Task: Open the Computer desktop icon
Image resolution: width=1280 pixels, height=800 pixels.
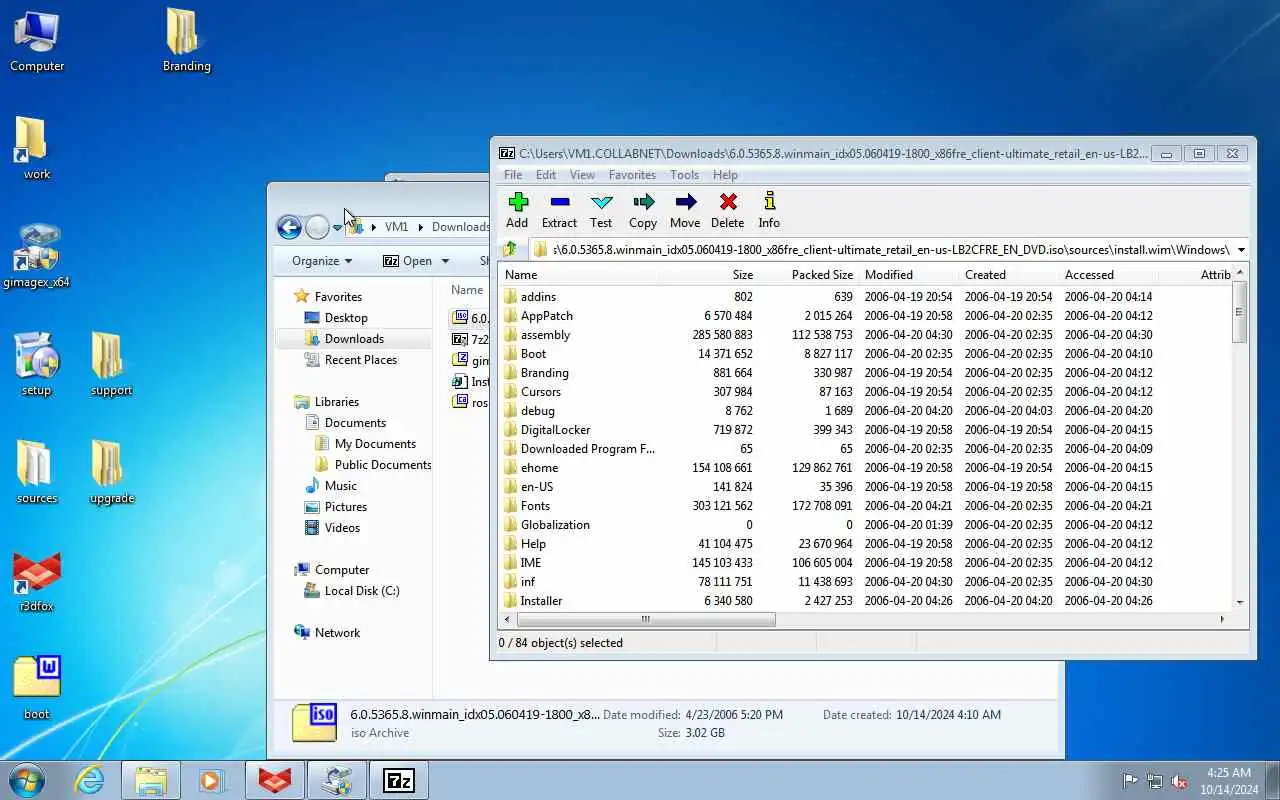Action: [37, 41]
